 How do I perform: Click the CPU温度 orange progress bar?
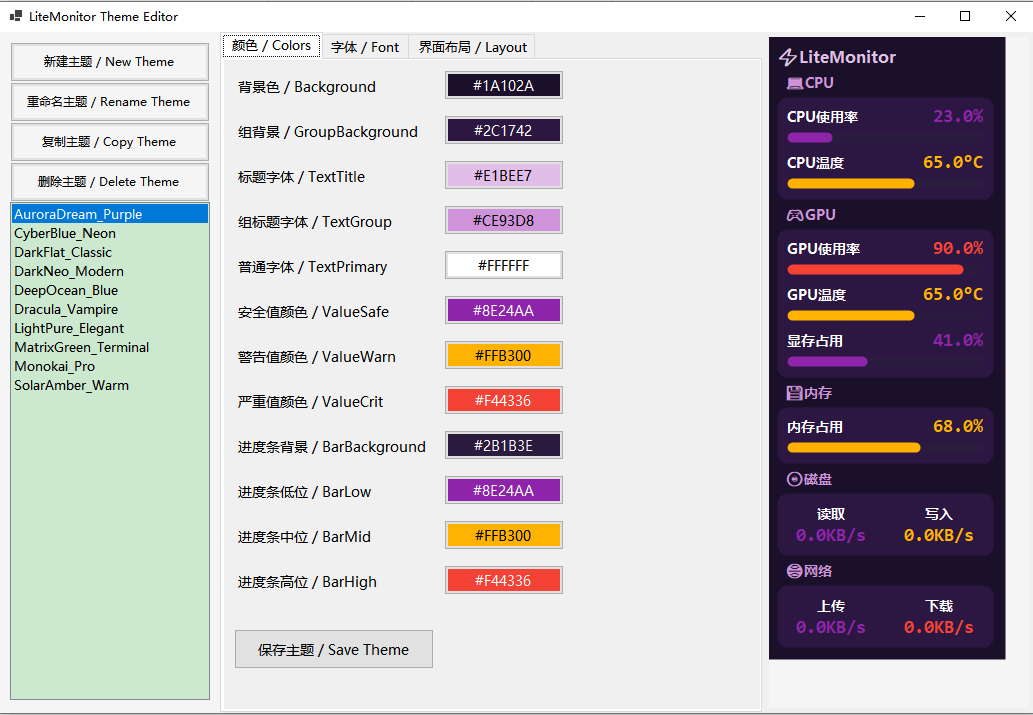(x=851, y=184)
